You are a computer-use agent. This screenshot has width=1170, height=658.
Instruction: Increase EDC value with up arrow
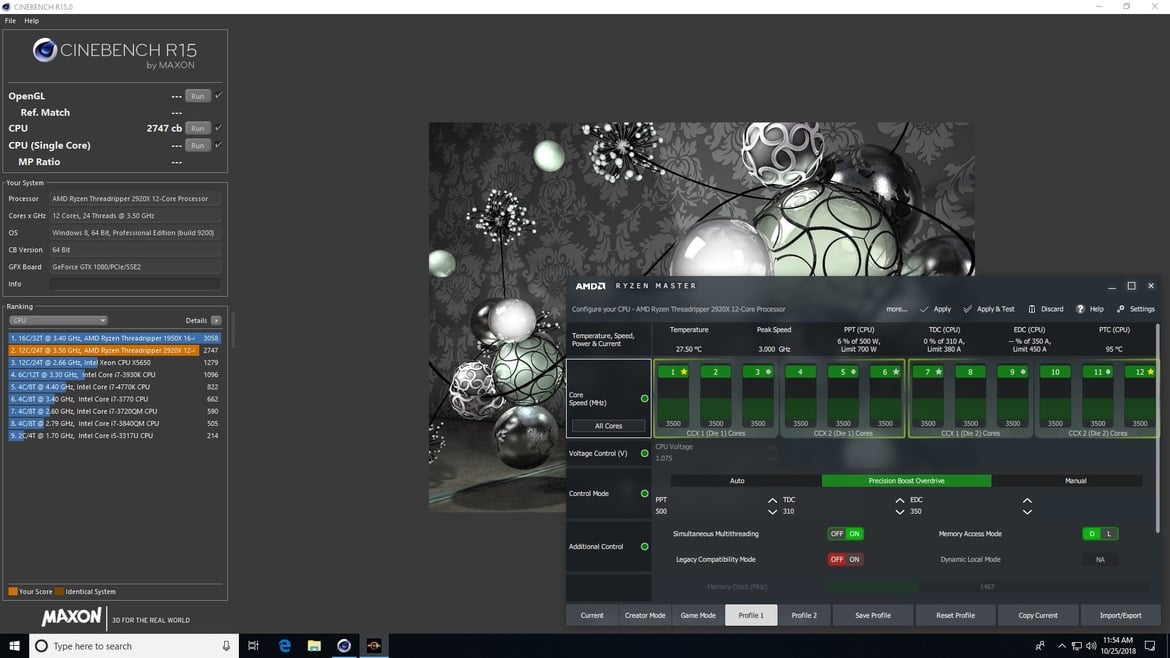1027,501
